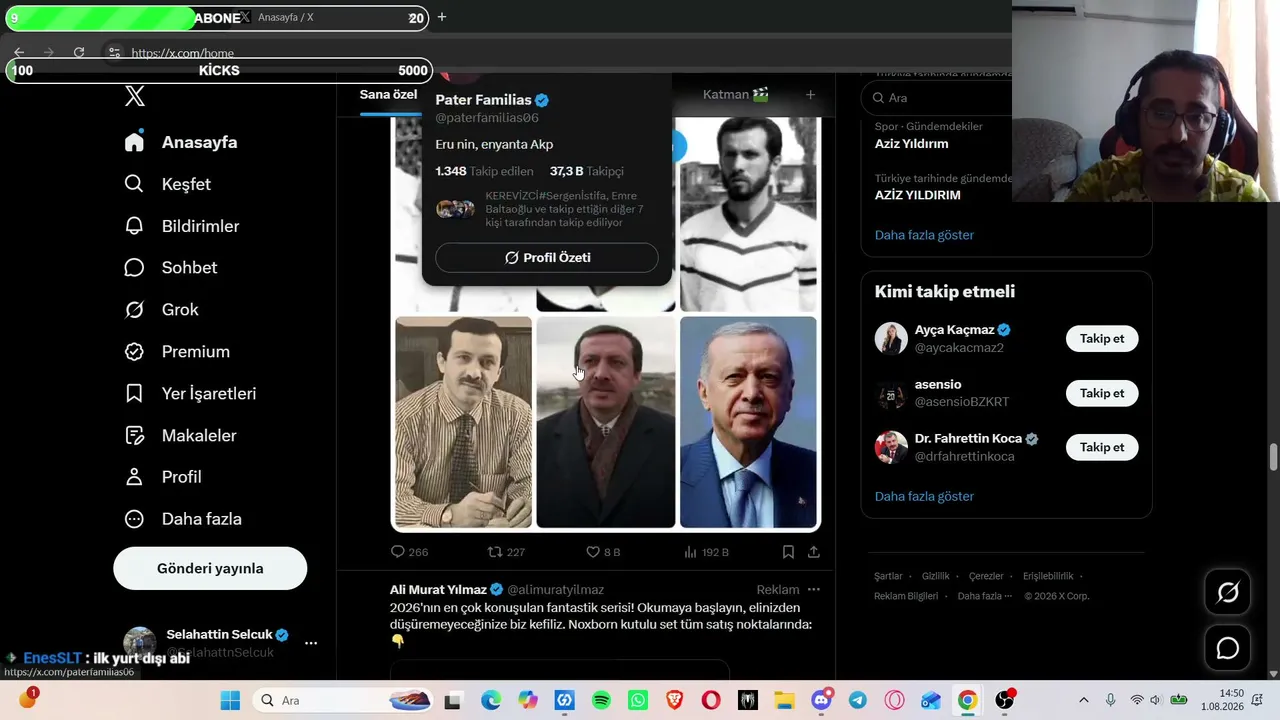Share the photo collage post

[814, 552]
